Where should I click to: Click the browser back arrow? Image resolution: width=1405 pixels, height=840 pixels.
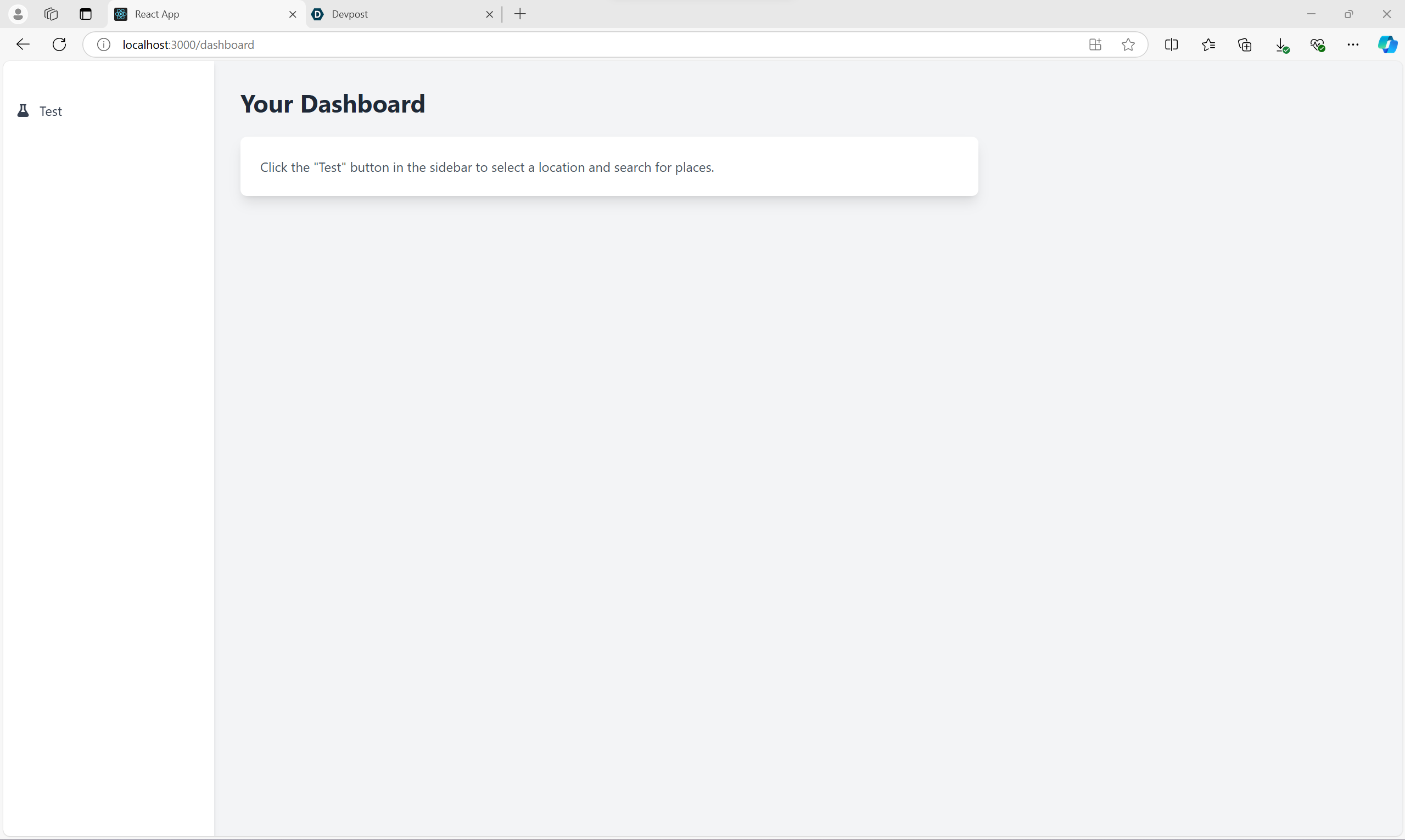click(x=23, y=44)
